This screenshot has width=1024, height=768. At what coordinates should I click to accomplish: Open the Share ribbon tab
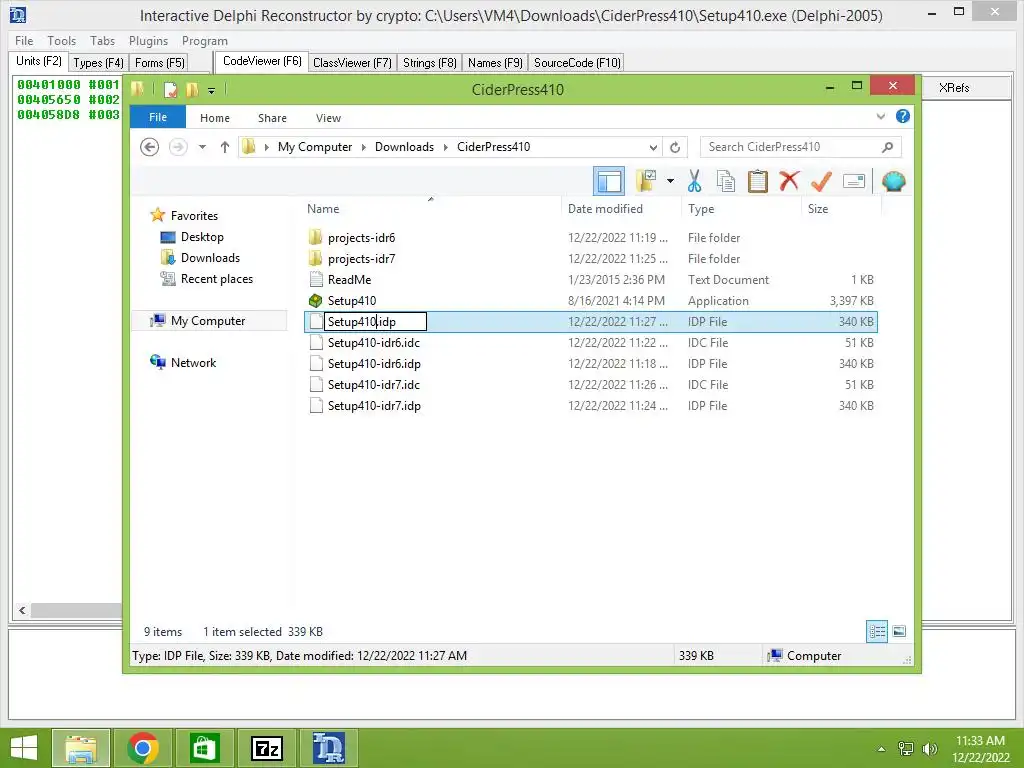272,118
